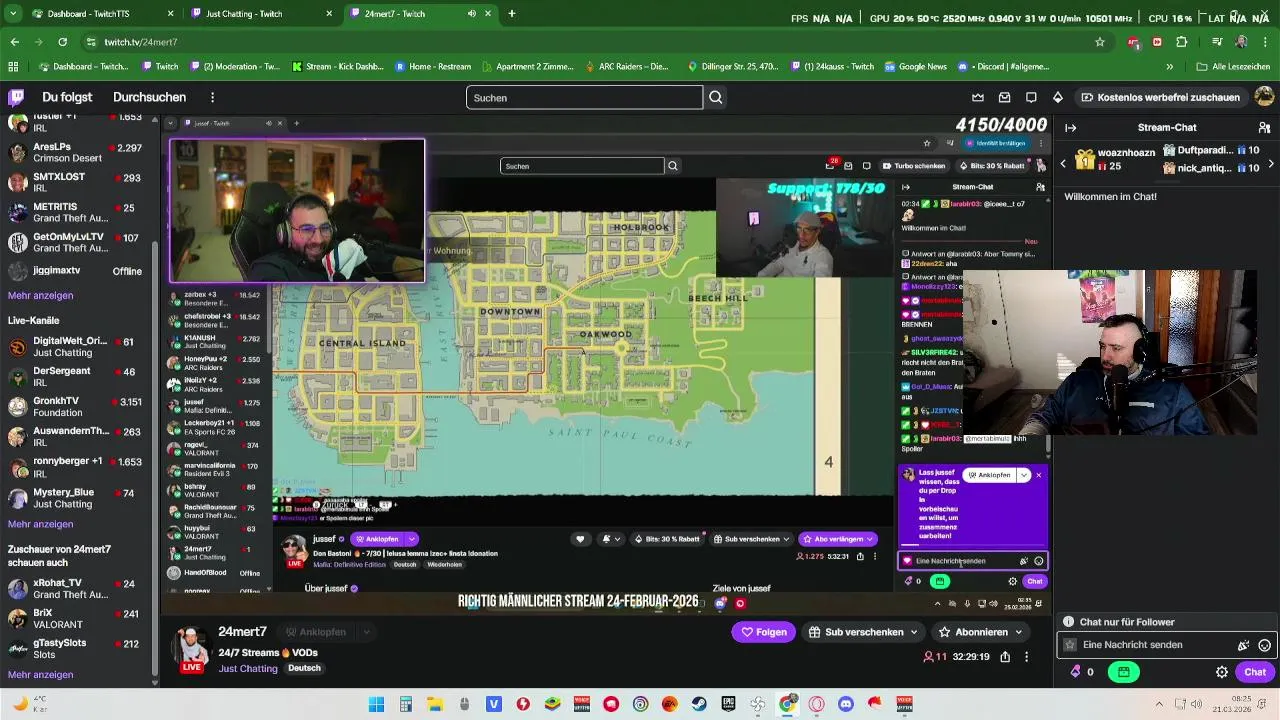
Task: Open GronkhTV channel in sidebar
Action: (75, 406)
